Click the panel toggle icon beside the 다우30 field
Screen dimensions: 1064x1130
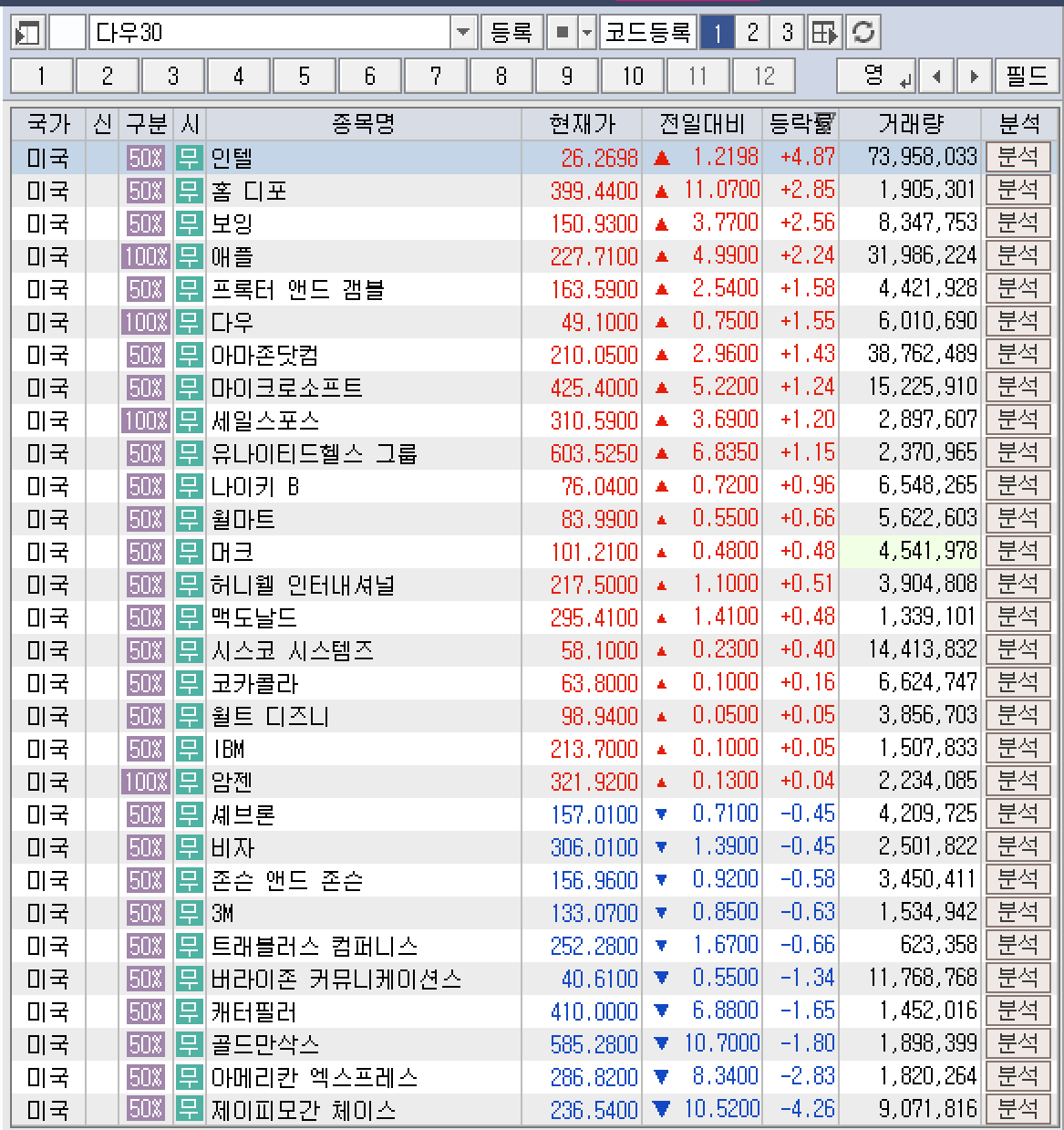pos(27,34)
